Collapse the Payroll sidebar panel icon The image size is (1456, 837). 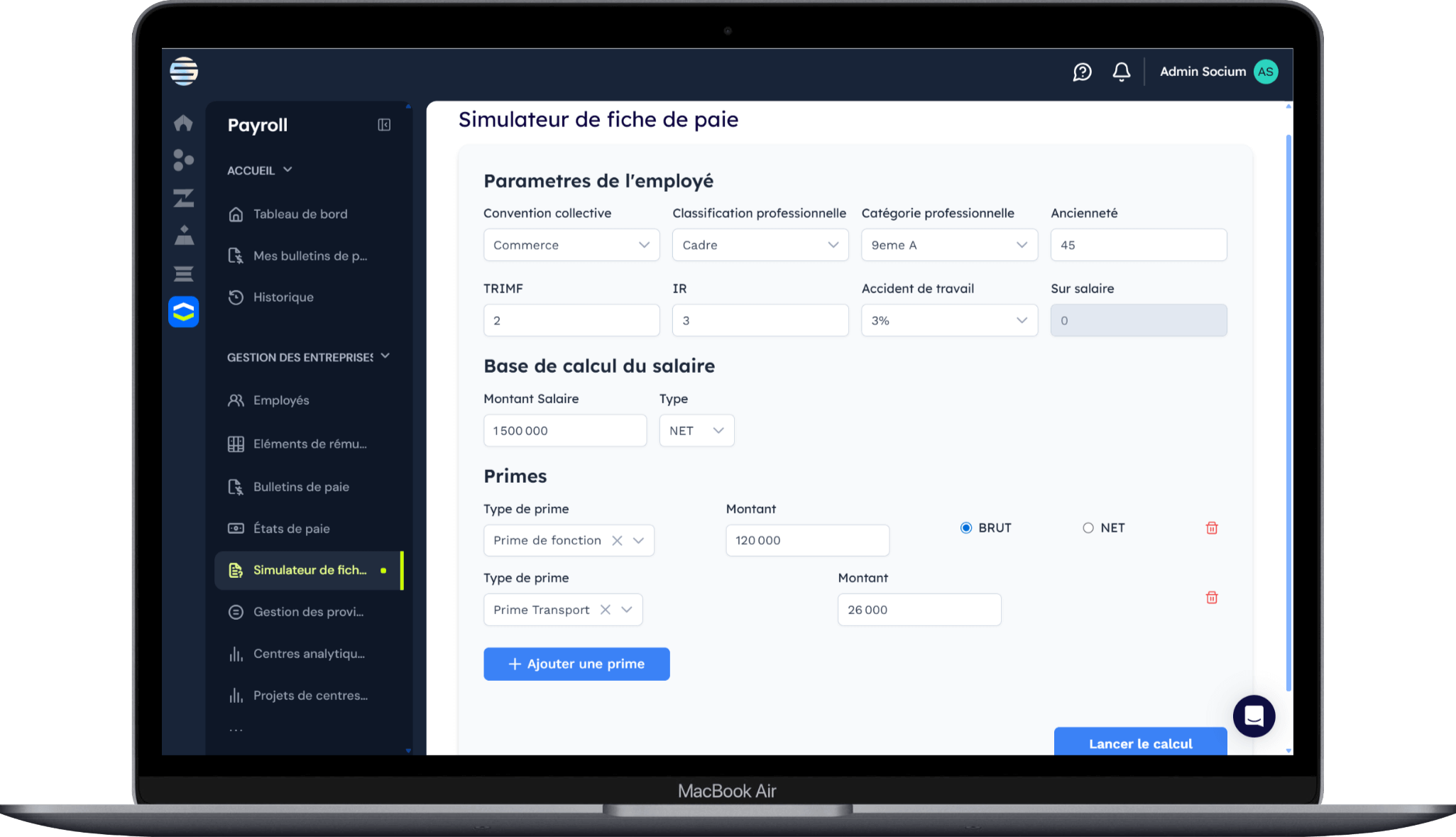pyautogui.click(x=384, y=125)
